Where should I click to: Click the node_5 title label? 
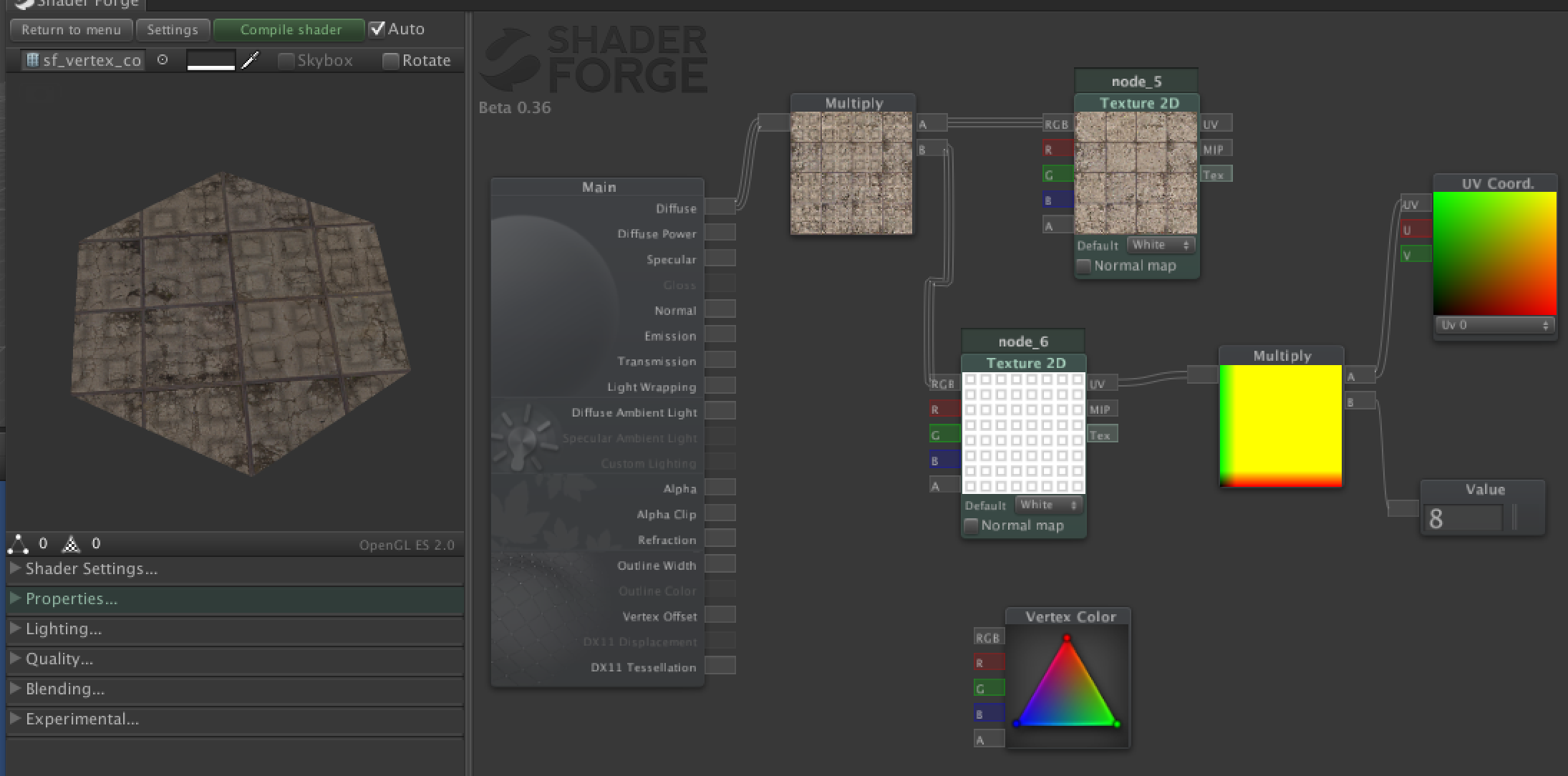[1136, 82]
